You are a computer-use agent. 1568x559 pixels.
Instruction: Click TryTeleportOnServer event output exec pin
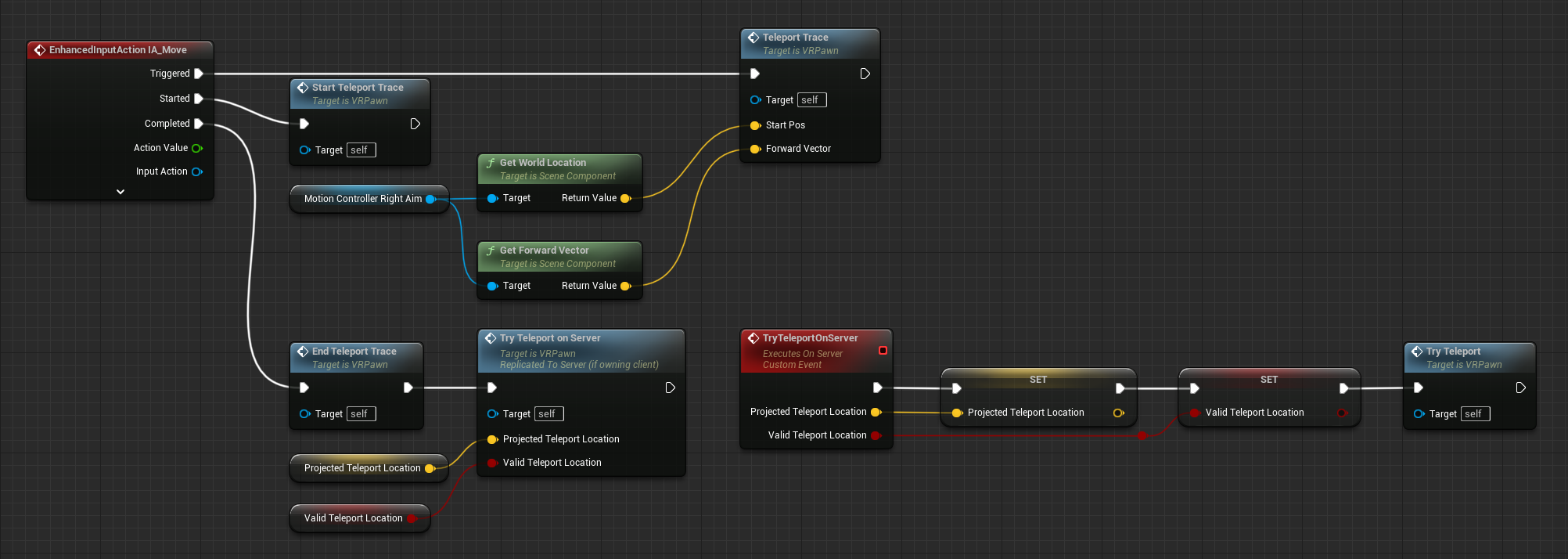(878, 388)
